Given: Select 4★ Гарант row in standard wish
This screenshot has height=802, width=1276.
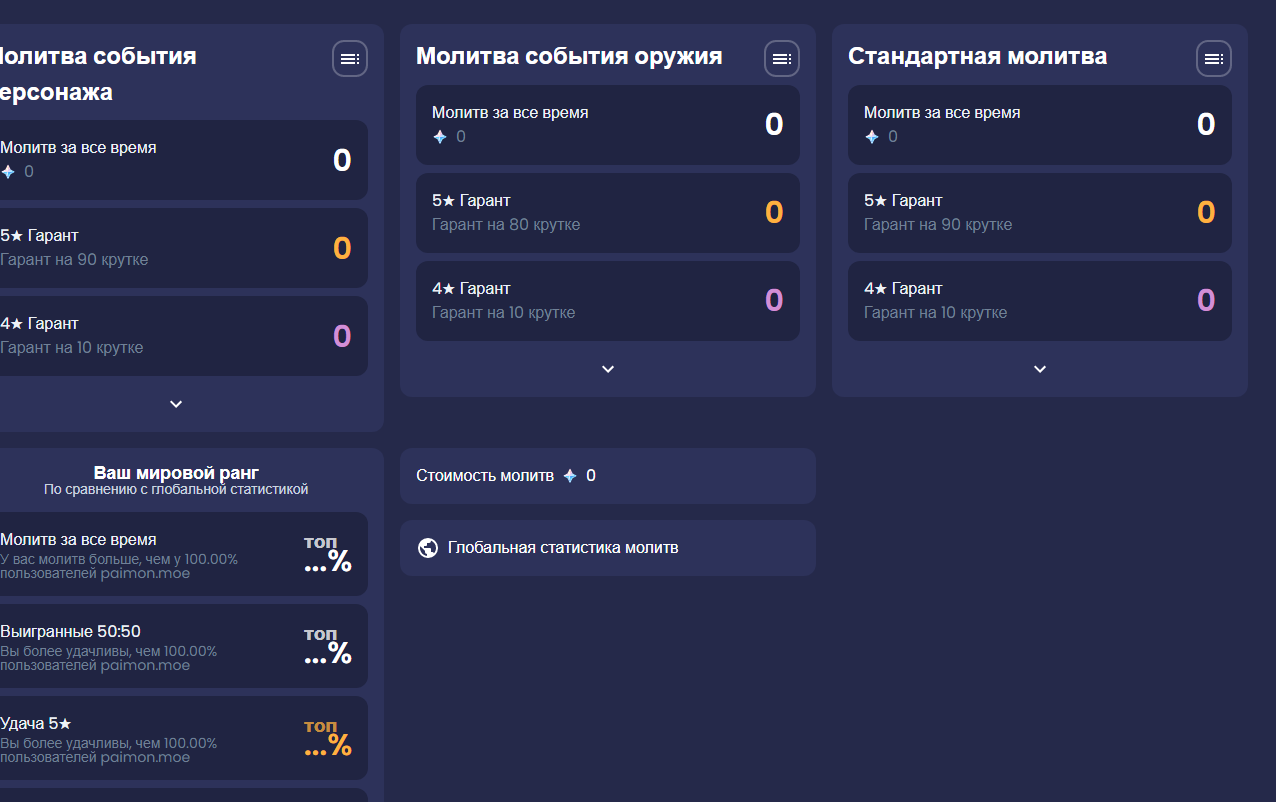Looking at the screenshot, I should coord(1039,301).
